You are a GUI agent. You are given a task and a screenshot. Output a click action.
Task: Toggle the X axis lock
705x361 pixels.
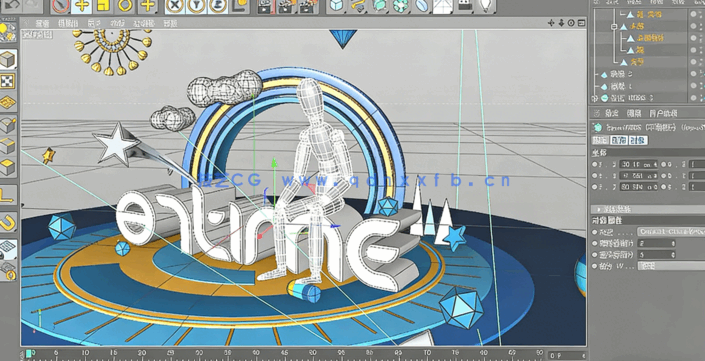pos(175,5)
